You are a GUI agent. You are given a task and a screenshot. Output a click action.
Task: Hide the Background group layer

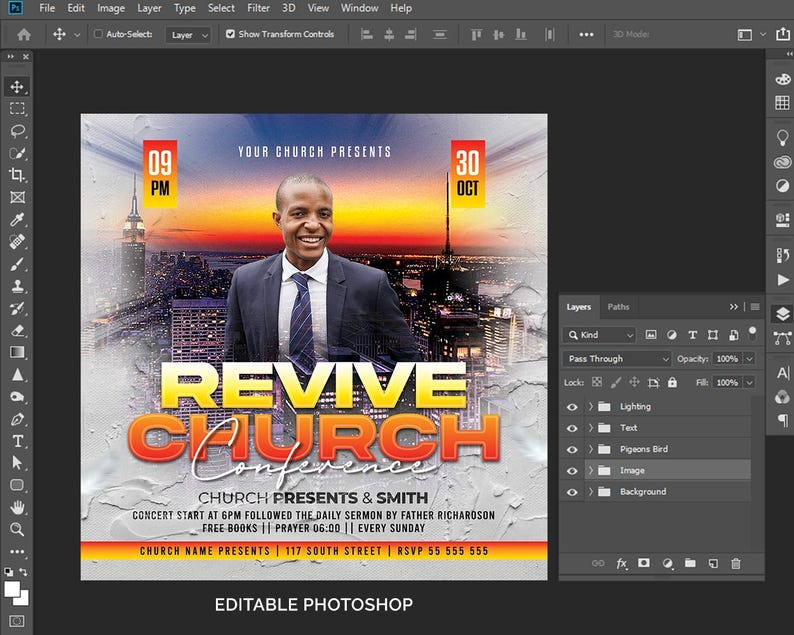click(572, 492)
